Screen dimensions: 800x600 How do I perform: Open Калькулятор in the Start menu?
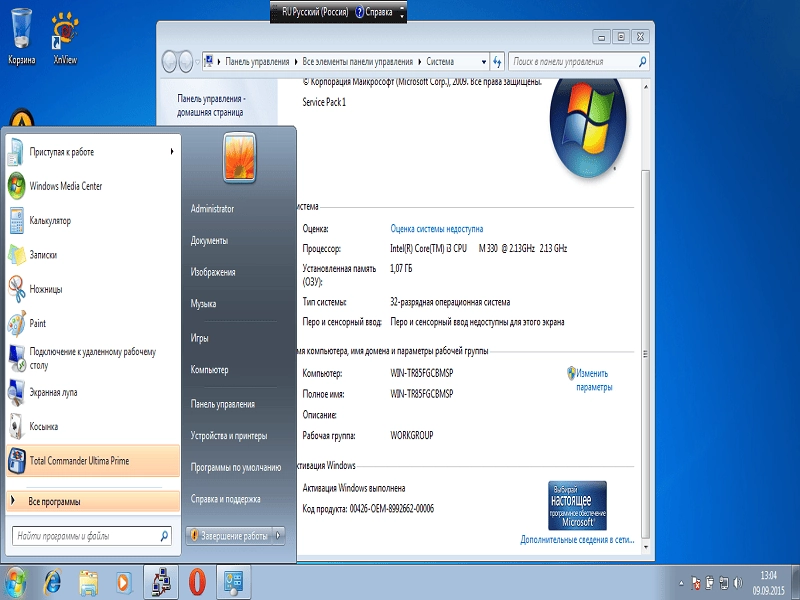coord(93,220)
